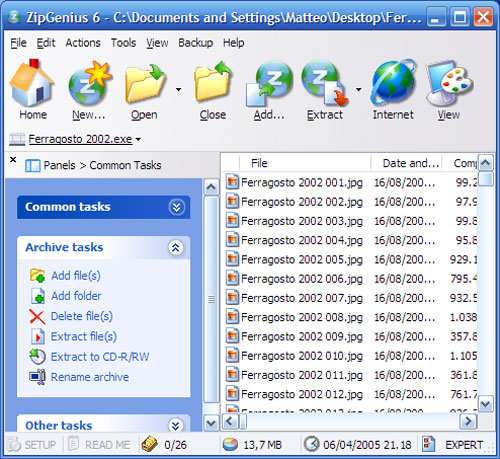Open the View menu
Viewport: 500px width, 459px height.
pyautogui.click(x=157, y=43)
